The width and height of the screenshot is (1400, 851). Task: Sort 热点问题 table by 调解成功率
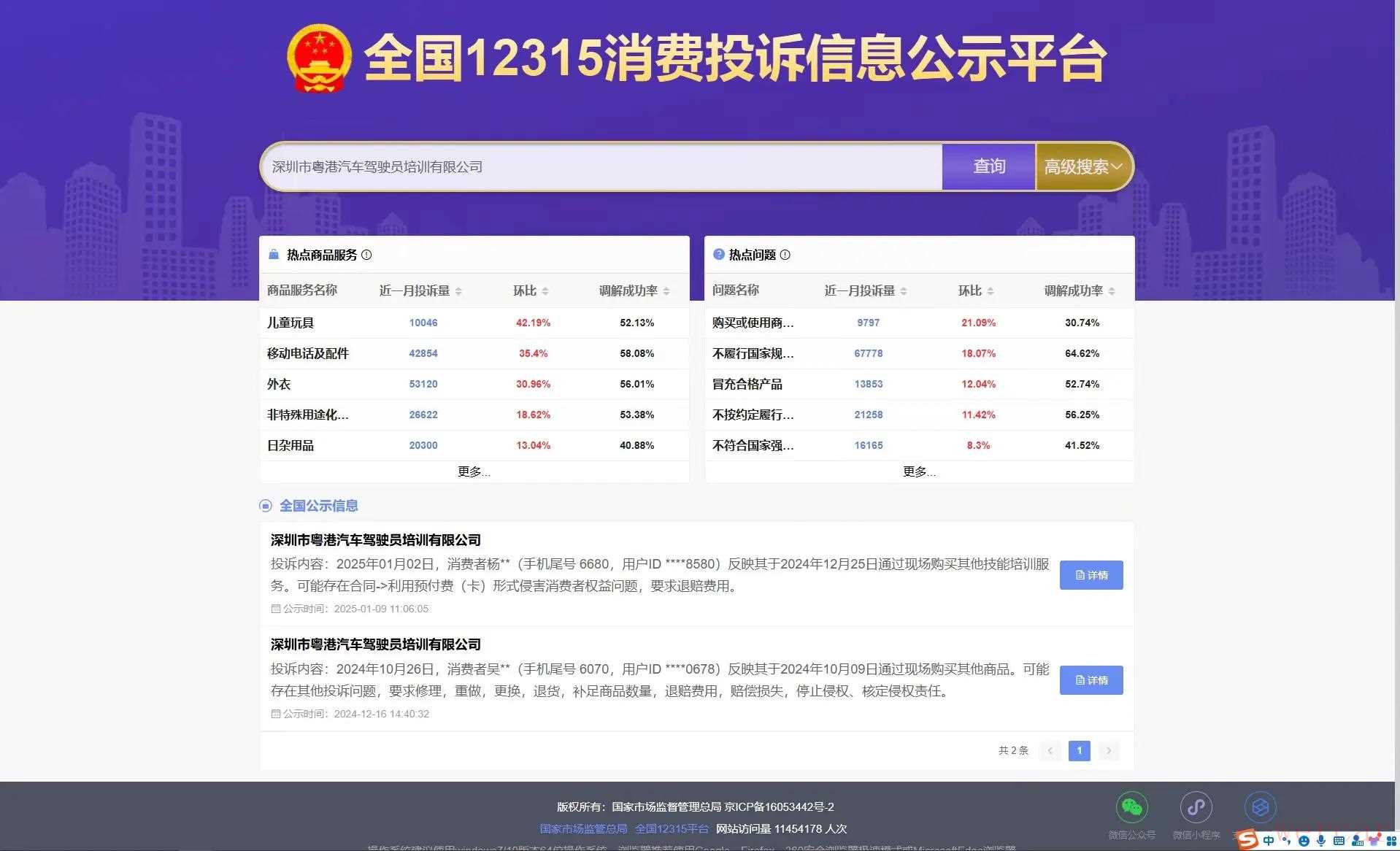(x=1111, y=291)
